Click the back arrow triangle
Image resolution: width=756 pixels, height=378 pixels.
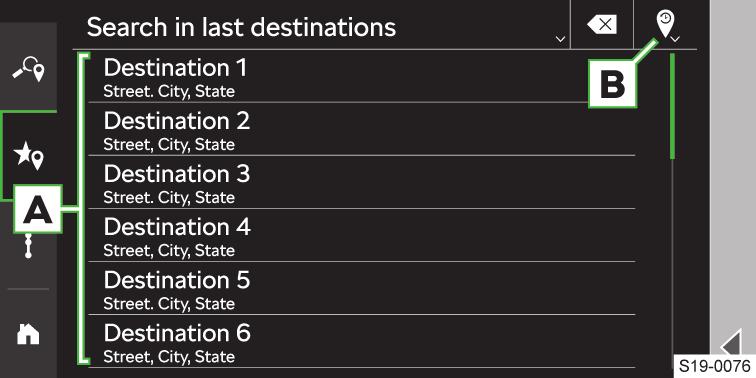click(x=731, y=343)
